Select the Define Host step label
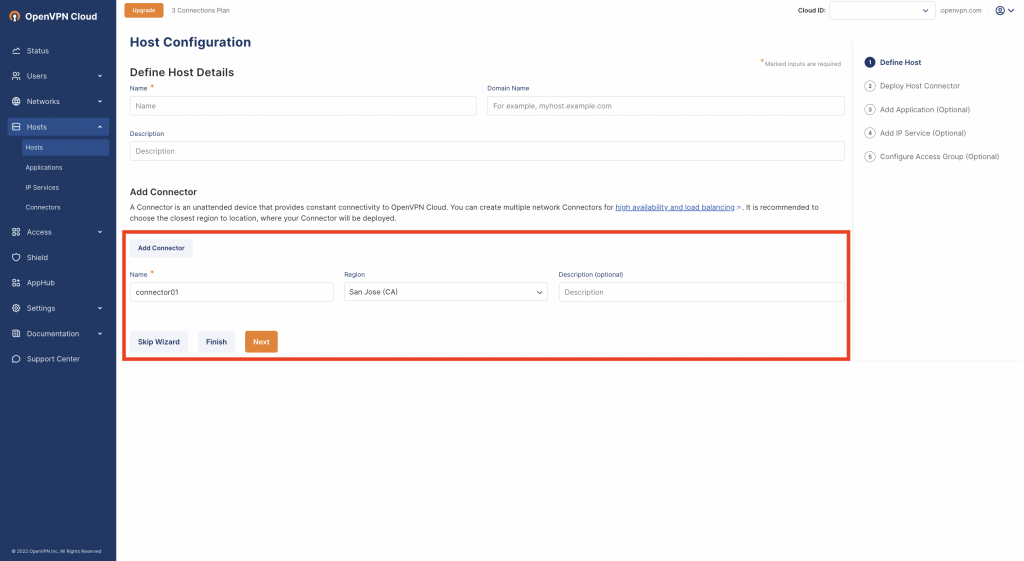The image size is (1024, 561). pyautogui.click(x=901, y=63)
